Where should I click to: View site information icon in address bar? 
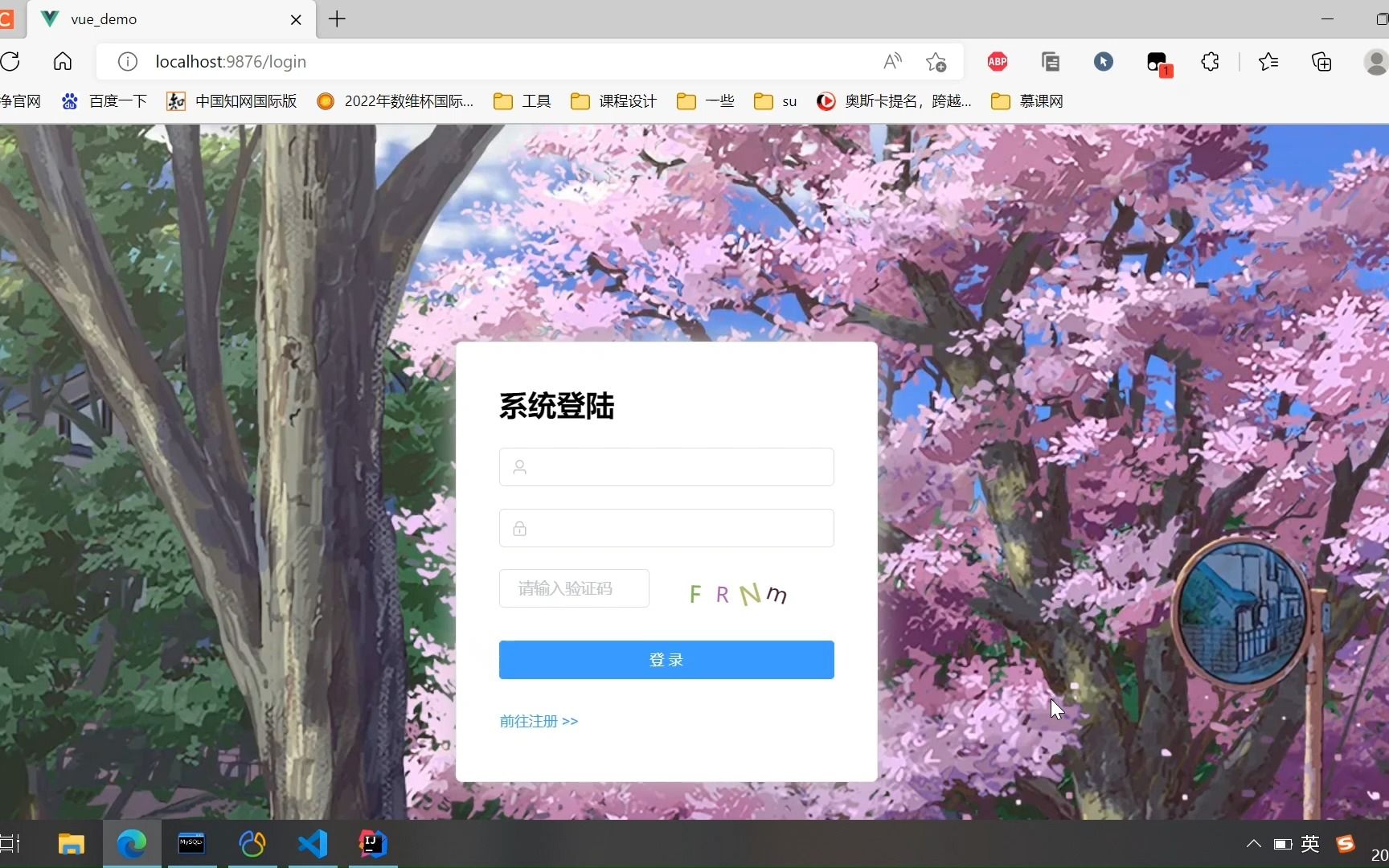coord(128,62)
